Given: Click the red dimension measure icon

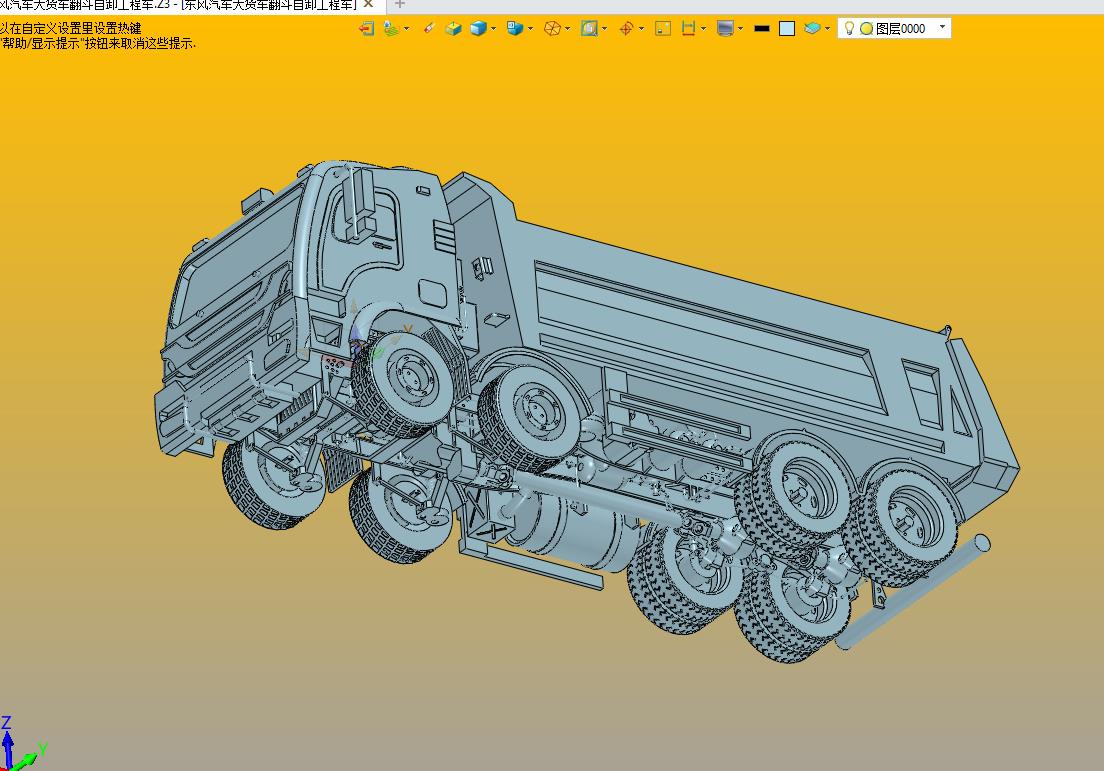Looking at the screenshot, I should pos(688,29).
